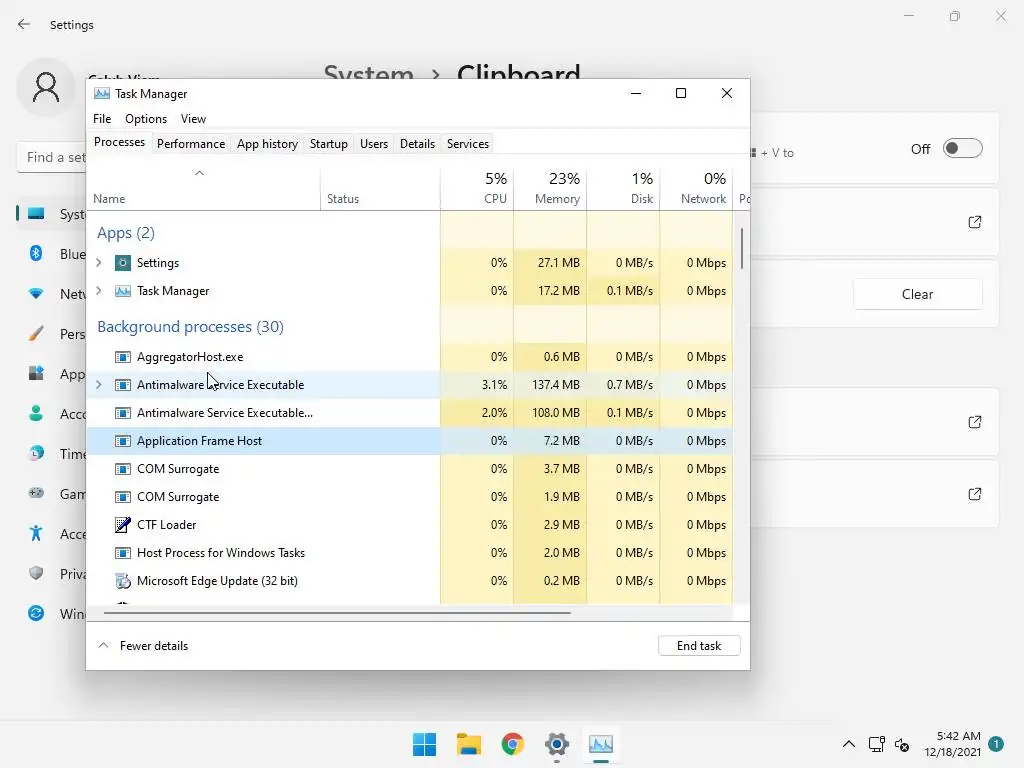The width and height of the screenshot is (1024, 768).
Task: Expand the Task Manager process row
Action: click(99, 291)
